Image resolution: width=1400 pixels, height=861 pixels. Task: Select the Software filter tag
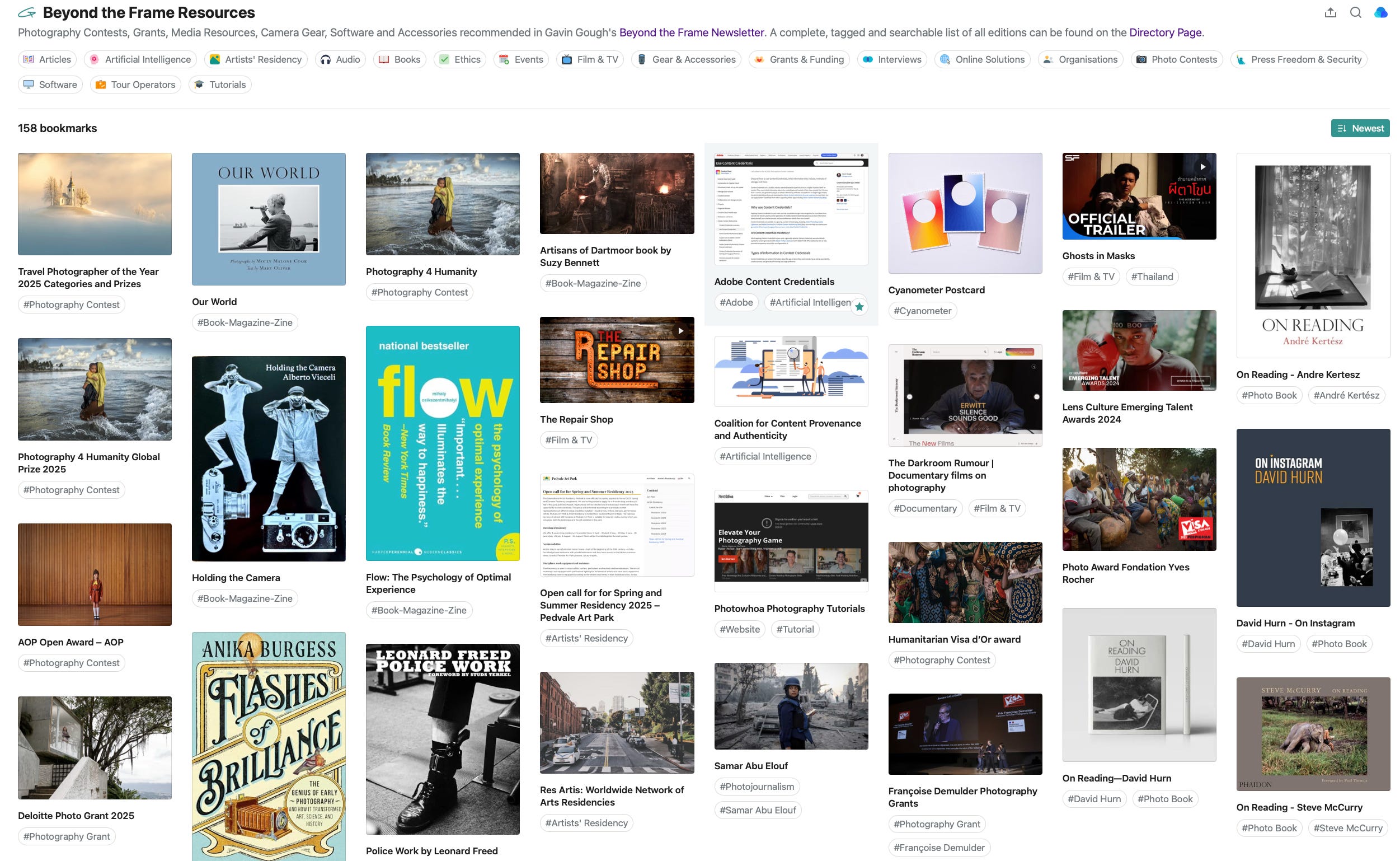tap(50, 85)
